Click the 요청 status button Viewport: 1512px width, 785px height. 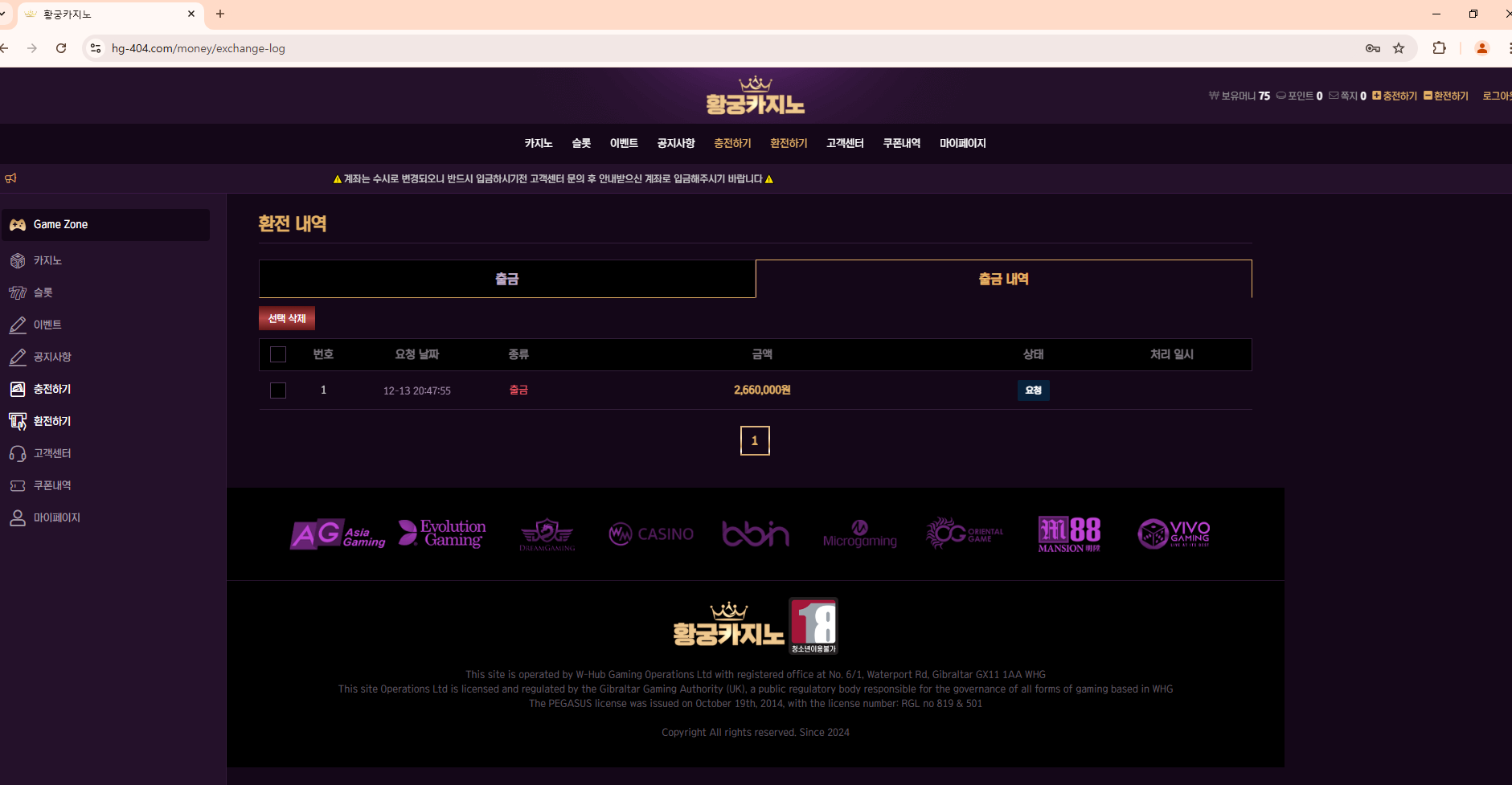[1033, 390]
